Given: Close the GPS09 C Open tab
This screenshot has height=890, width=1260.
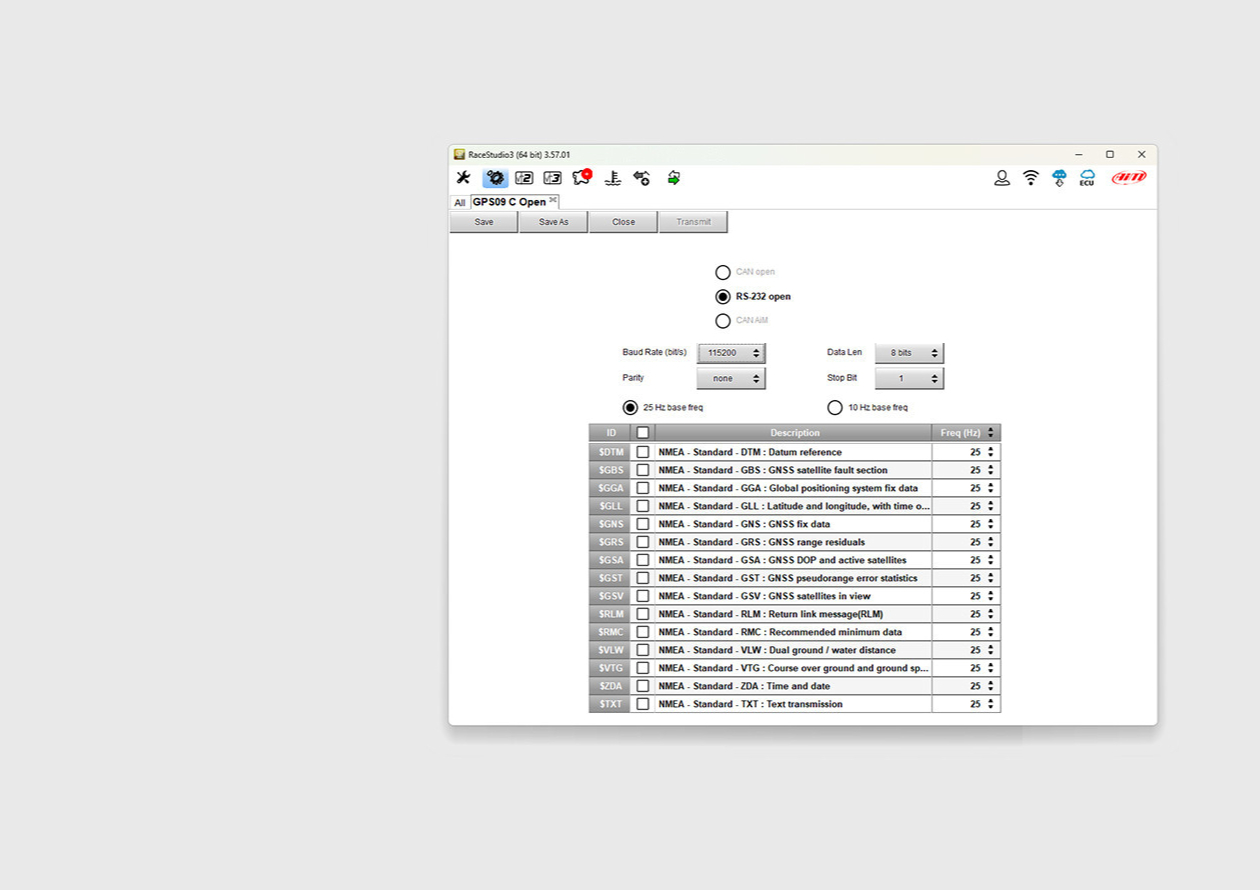Looking at the screenshot, I should [x=553, y=200].
